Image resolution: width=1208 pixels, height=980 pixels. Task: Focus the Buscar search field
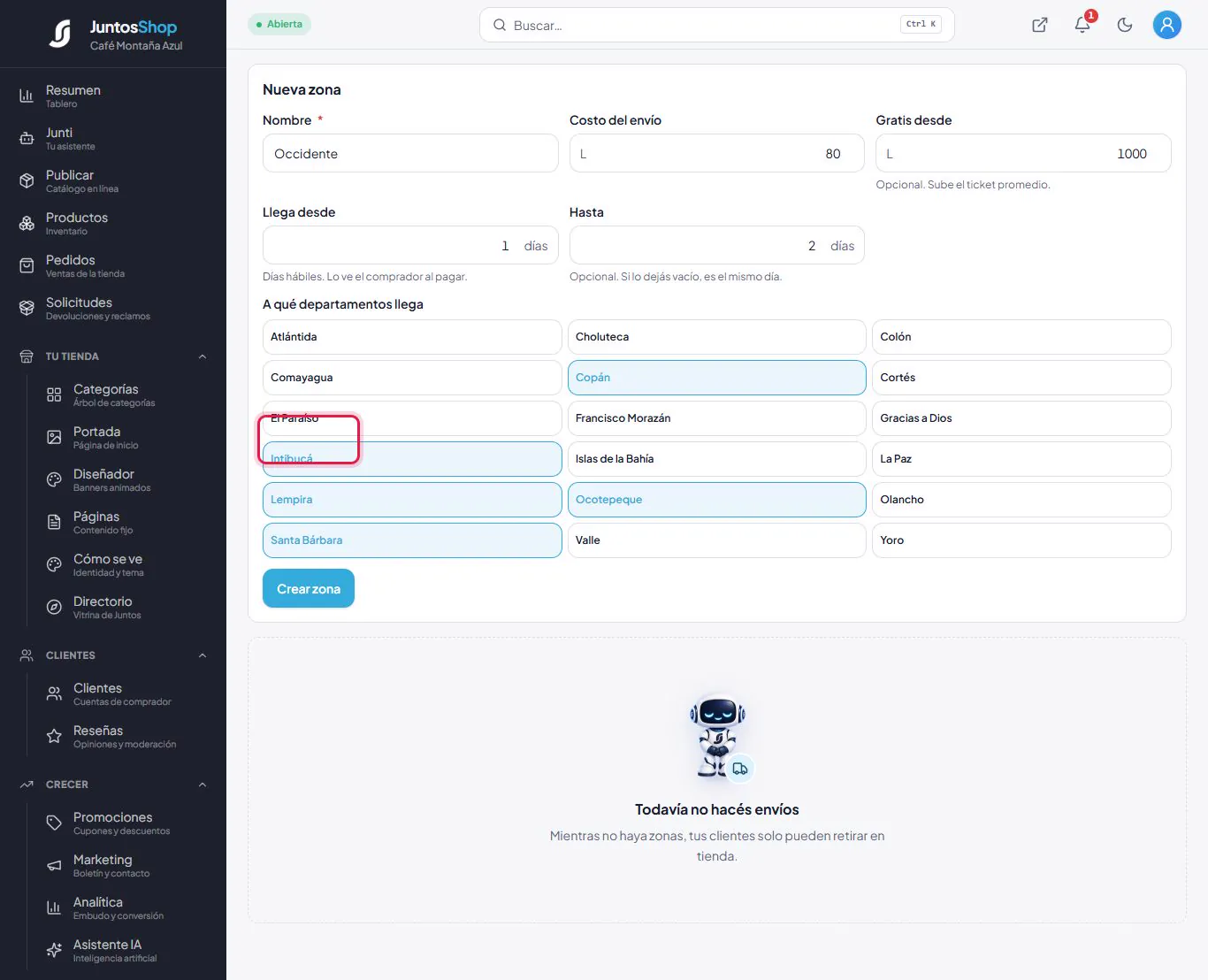(x=716, y=25)
